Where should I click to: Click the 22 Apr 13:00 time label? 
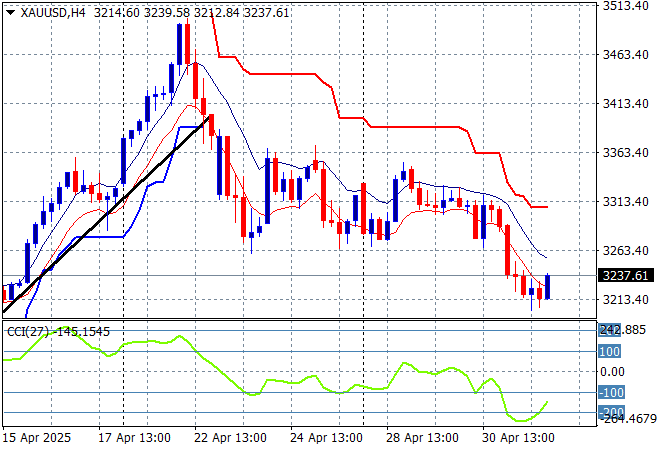click(x=230, y=438)
